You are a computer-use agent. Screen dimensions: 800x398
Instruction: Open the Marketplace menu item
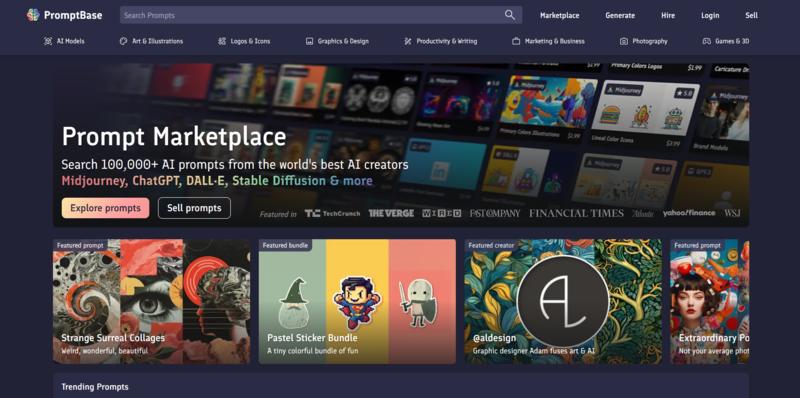(x=560, y=15)
